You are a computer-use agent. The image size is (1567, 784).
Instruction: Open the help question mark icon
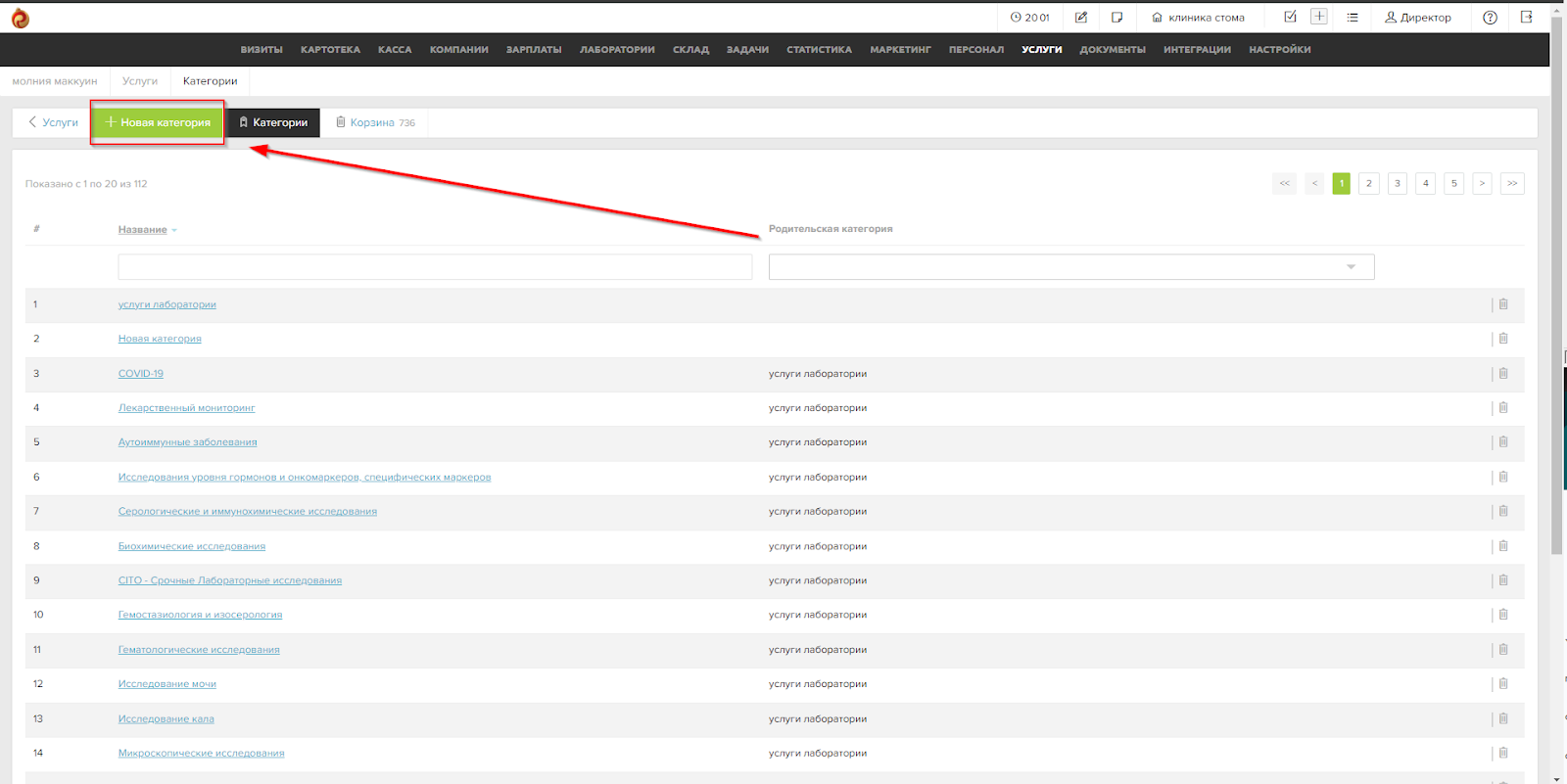click(x=1490, y=18)
